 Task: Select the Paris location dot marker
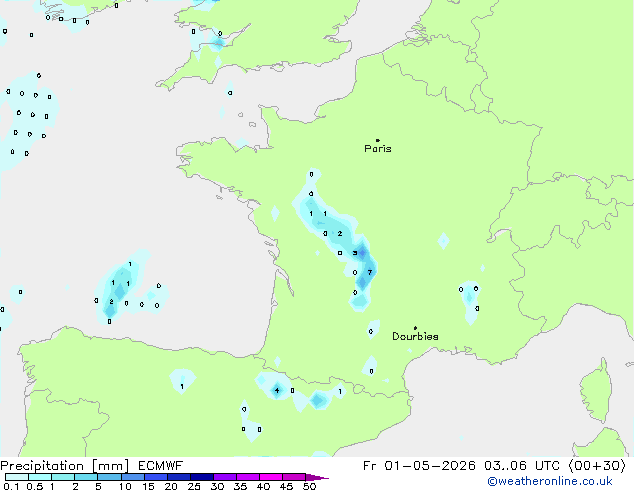click(x=378, y=140)
